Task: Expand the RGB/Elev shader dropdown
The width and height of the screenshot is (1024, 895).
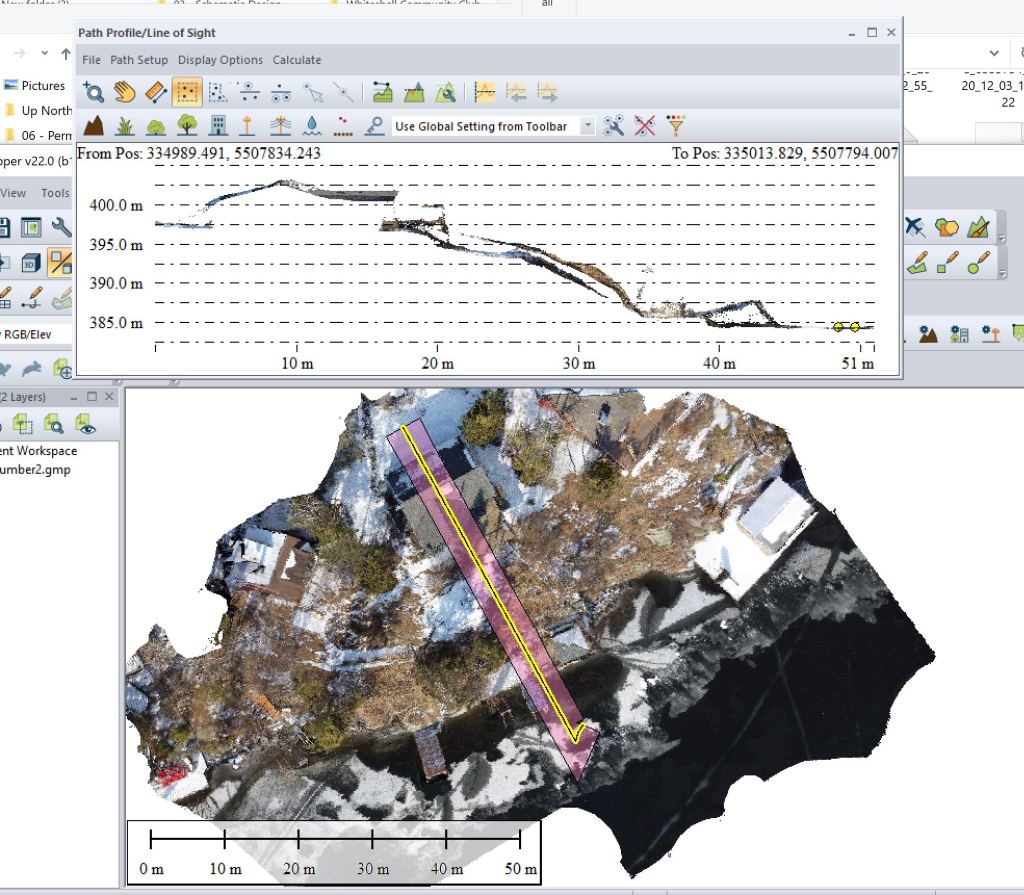Action: point(35,334)
